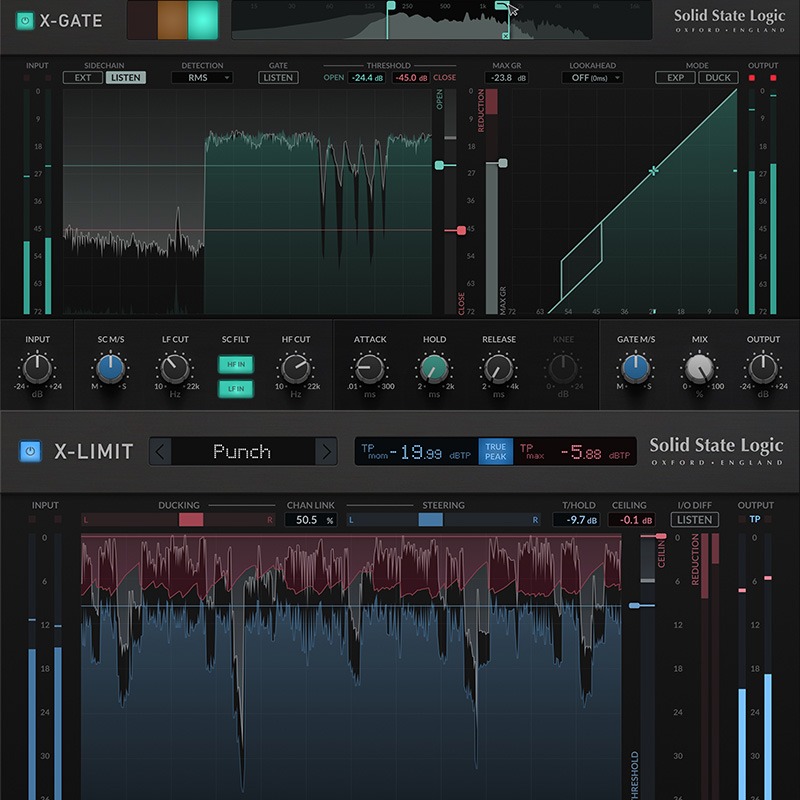
Task: Enable DUCK mode button
Action: click(x=718, y=78)
